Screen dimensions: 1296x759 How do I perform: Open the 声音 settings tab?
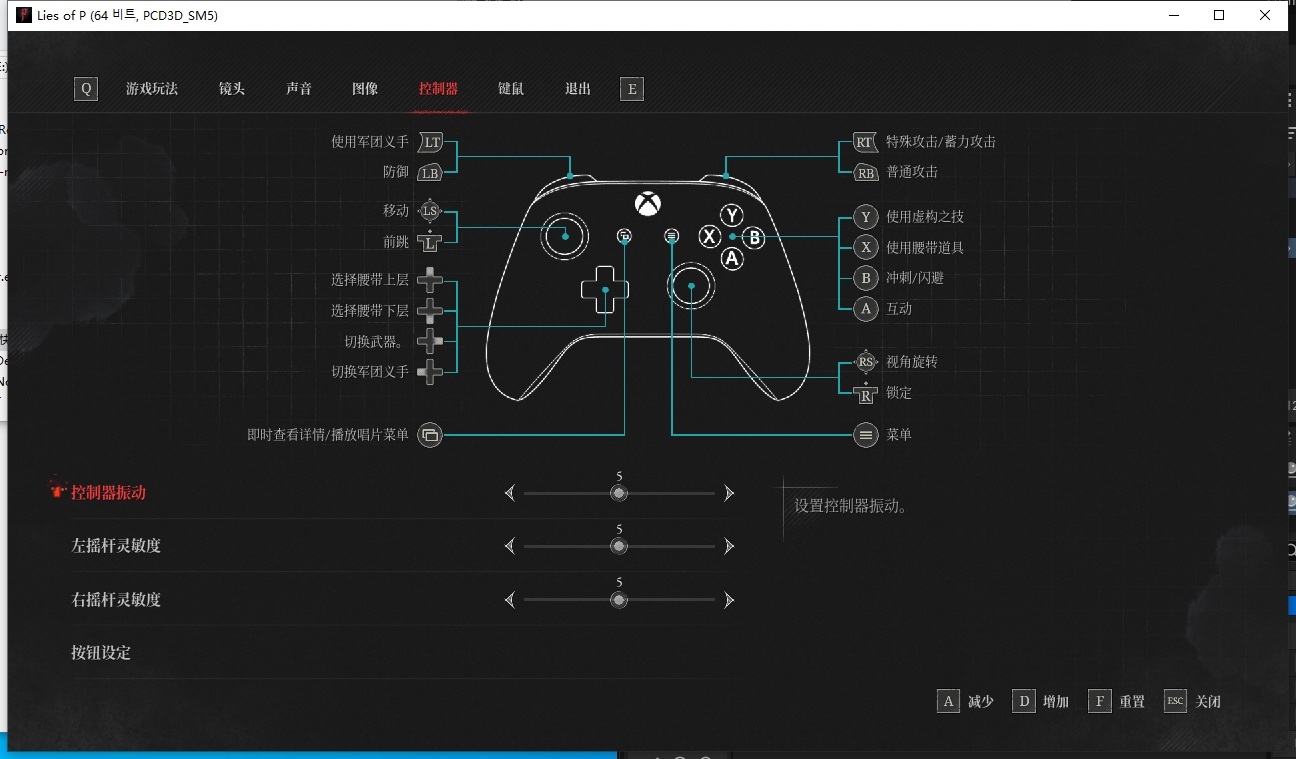[x=299, y=89]
